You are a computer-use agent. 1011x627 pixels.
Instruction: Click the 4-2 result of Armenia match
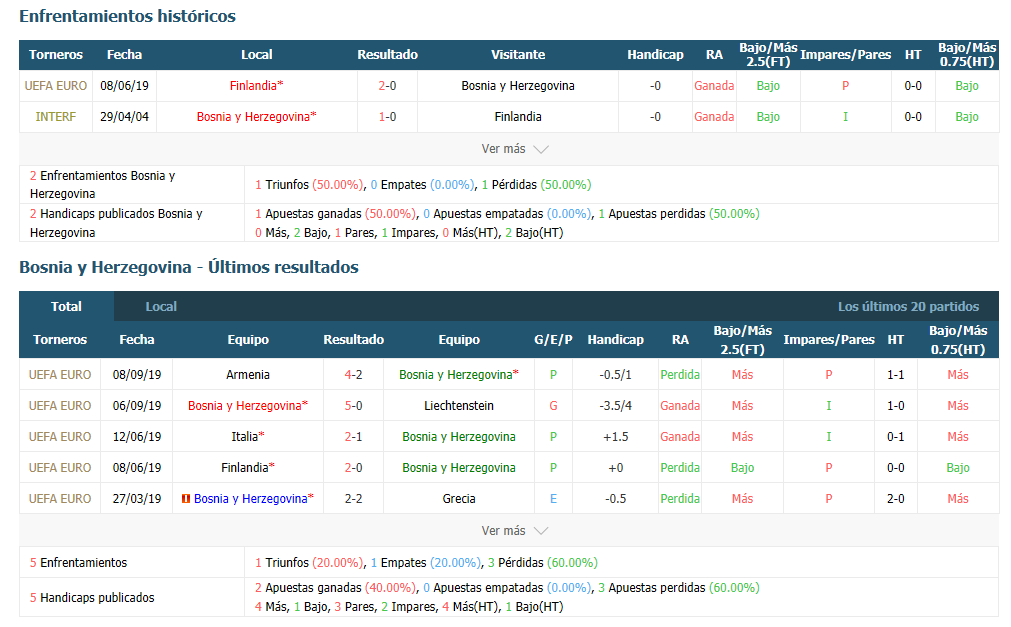(x=353, y=375)
